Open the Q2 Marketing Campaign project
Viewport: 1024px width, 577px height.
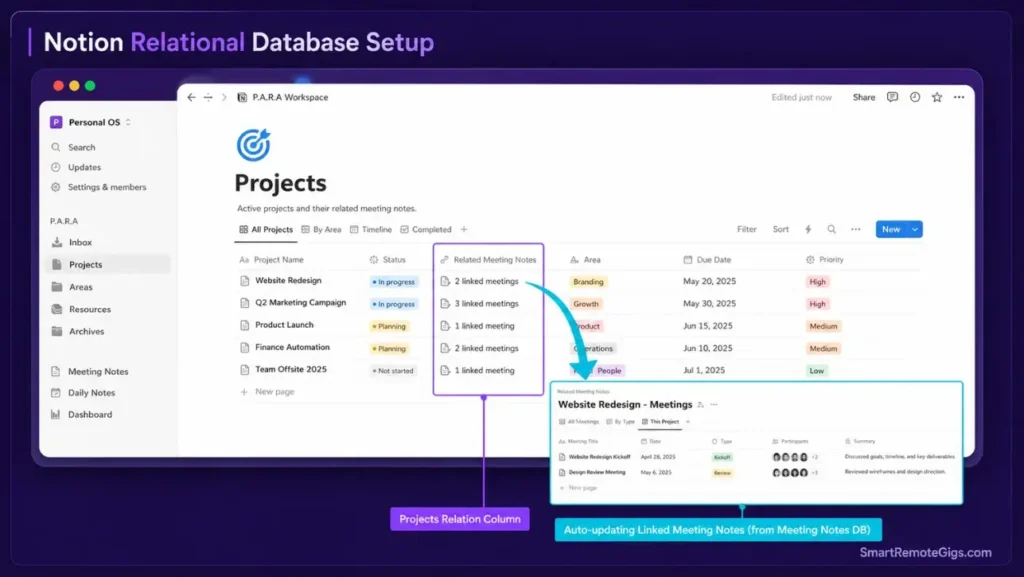300,303
